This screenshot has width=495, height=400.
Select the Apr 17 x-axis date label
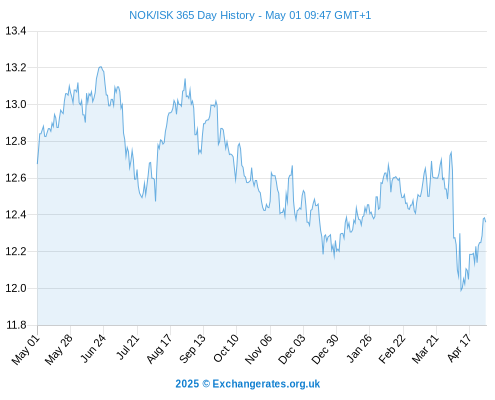tap(459, 348)
